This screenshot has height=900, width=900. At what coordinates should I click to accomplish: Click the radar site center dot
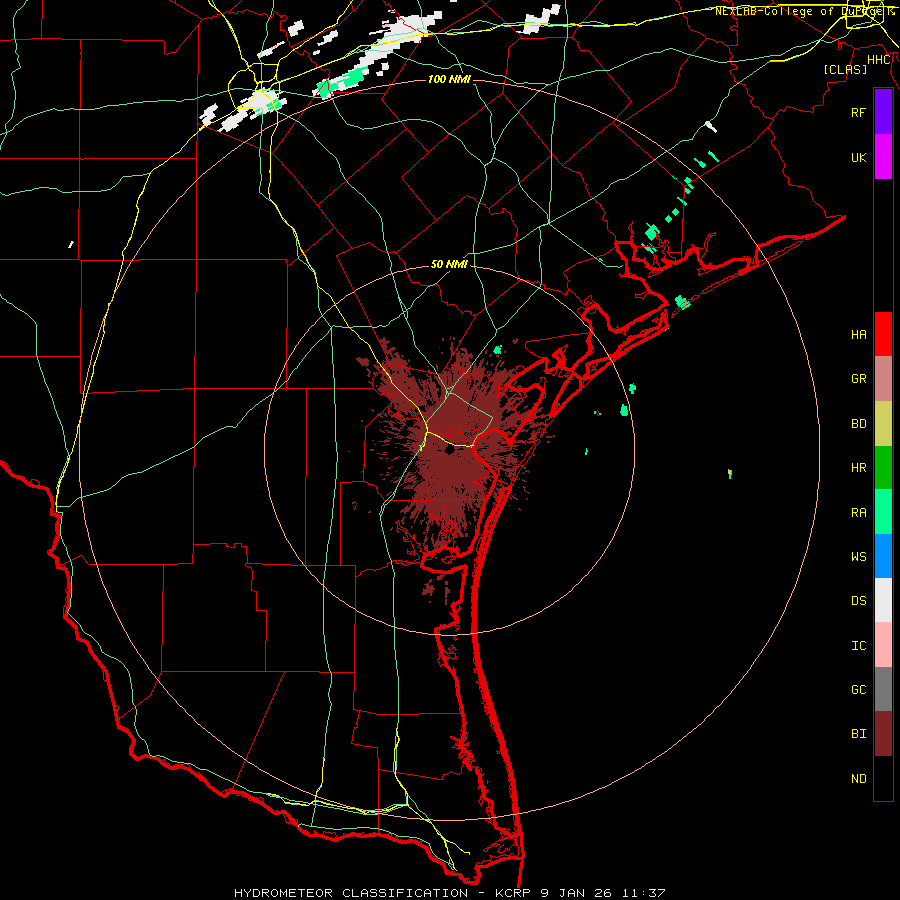[449, 449]
